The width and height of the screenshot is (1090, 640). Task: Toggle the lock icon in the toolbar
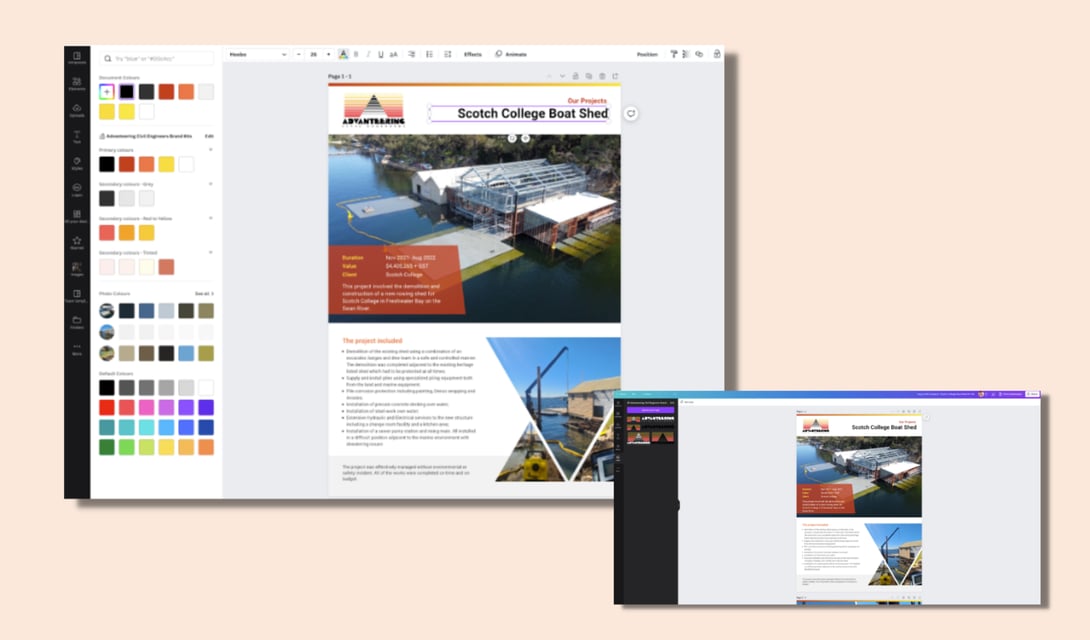(717, 54)
